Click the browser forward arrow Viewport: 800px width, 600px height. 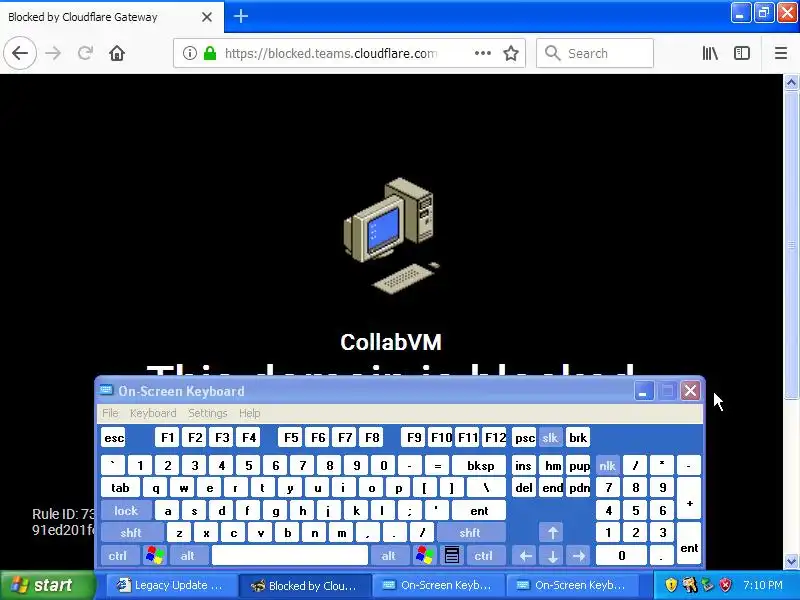pyautogui.click(x=53, y=53)
